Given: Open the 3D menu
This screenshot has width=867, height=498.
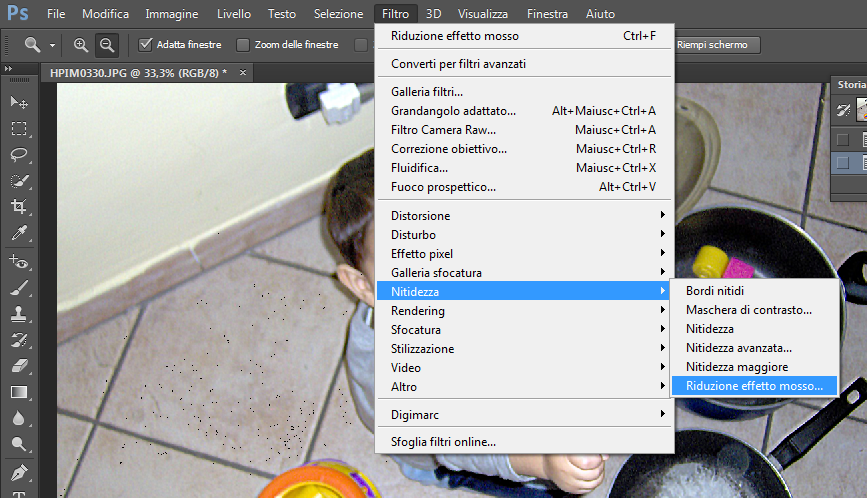Looking at the screenshot, I should [x=434, y=14].
